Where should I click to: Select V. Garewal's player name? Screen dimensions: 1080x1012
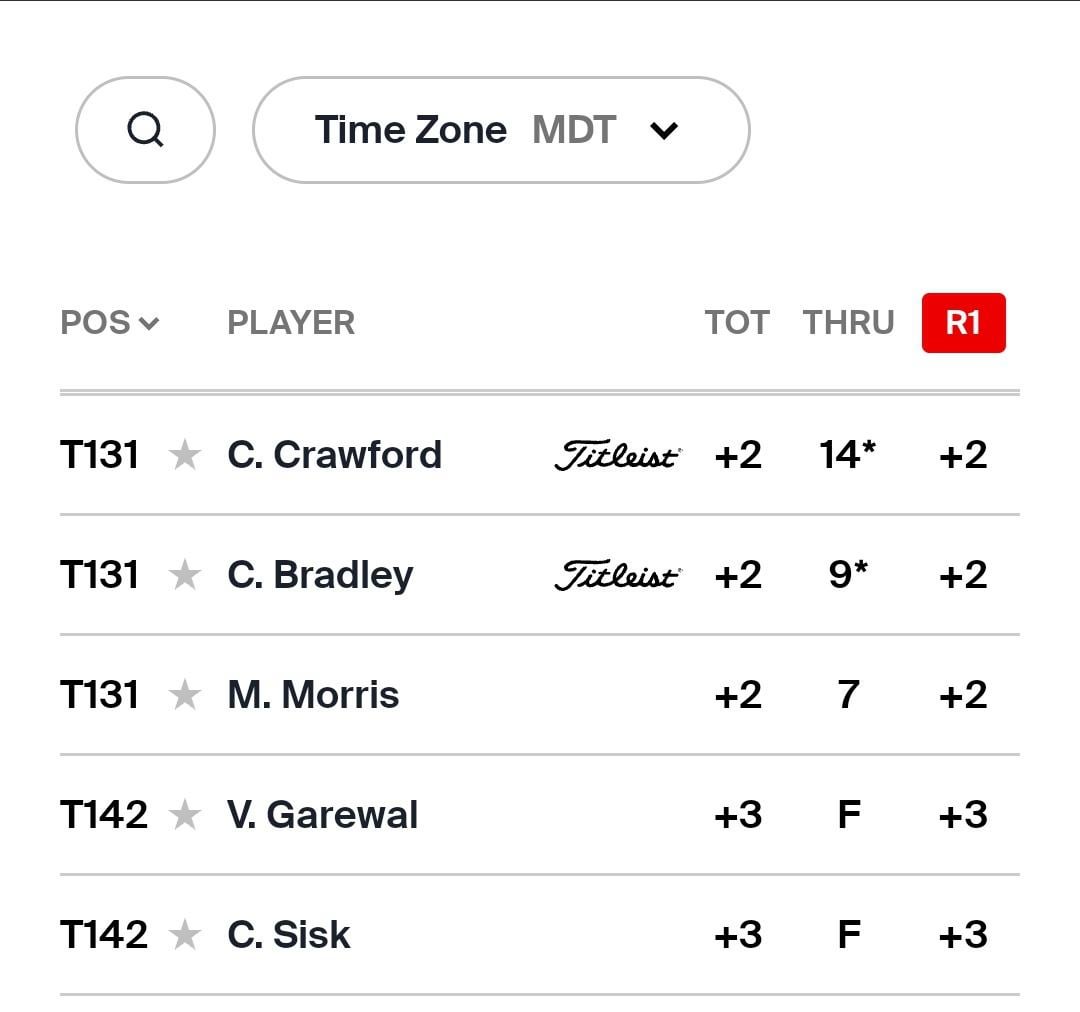(322, 815)
